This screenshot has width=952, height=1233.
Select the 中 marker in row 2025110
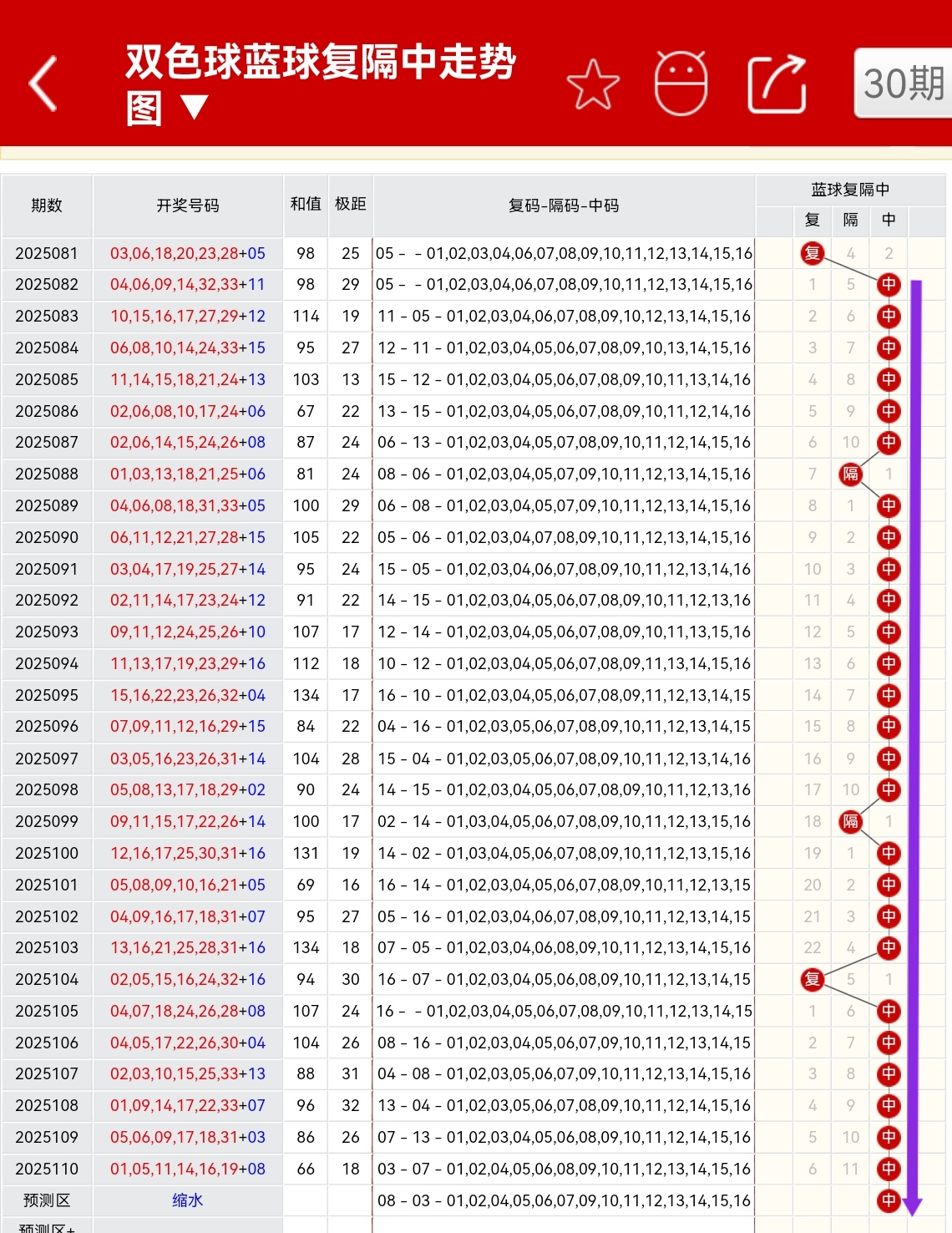tap(889, 1169)
